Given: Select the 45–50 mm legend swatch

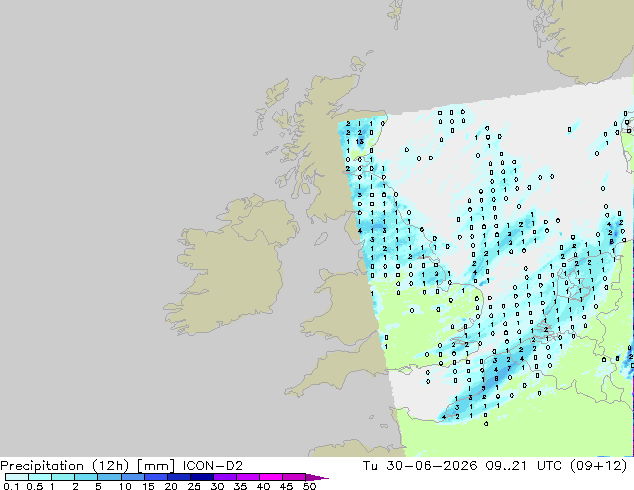Looking at the screenshot, I should click(x=294, y=477).
